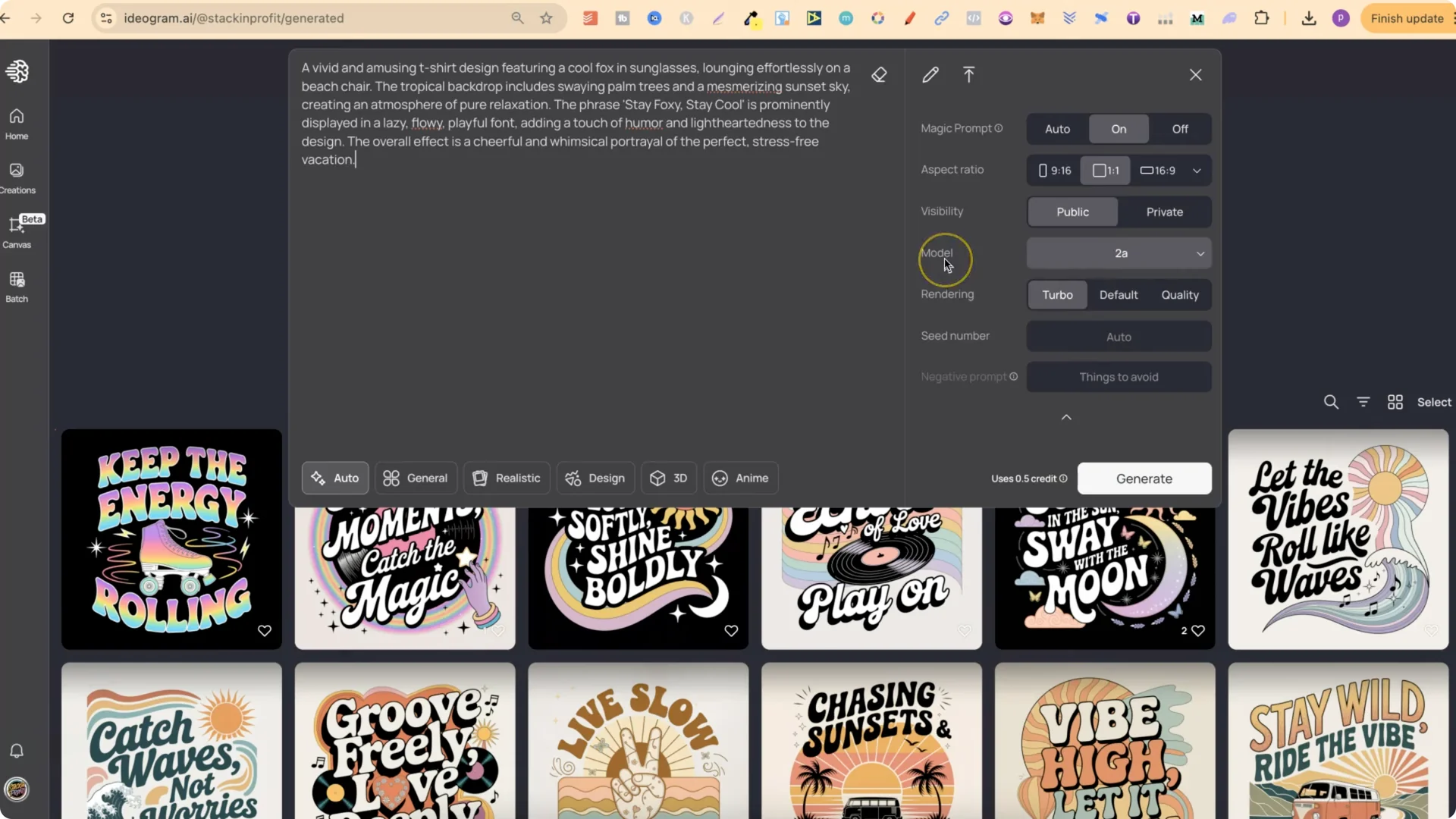This screenshot has width=1456, height=819.
Task: Open the Model selection dropdown
Action: tap(1119, 253)
